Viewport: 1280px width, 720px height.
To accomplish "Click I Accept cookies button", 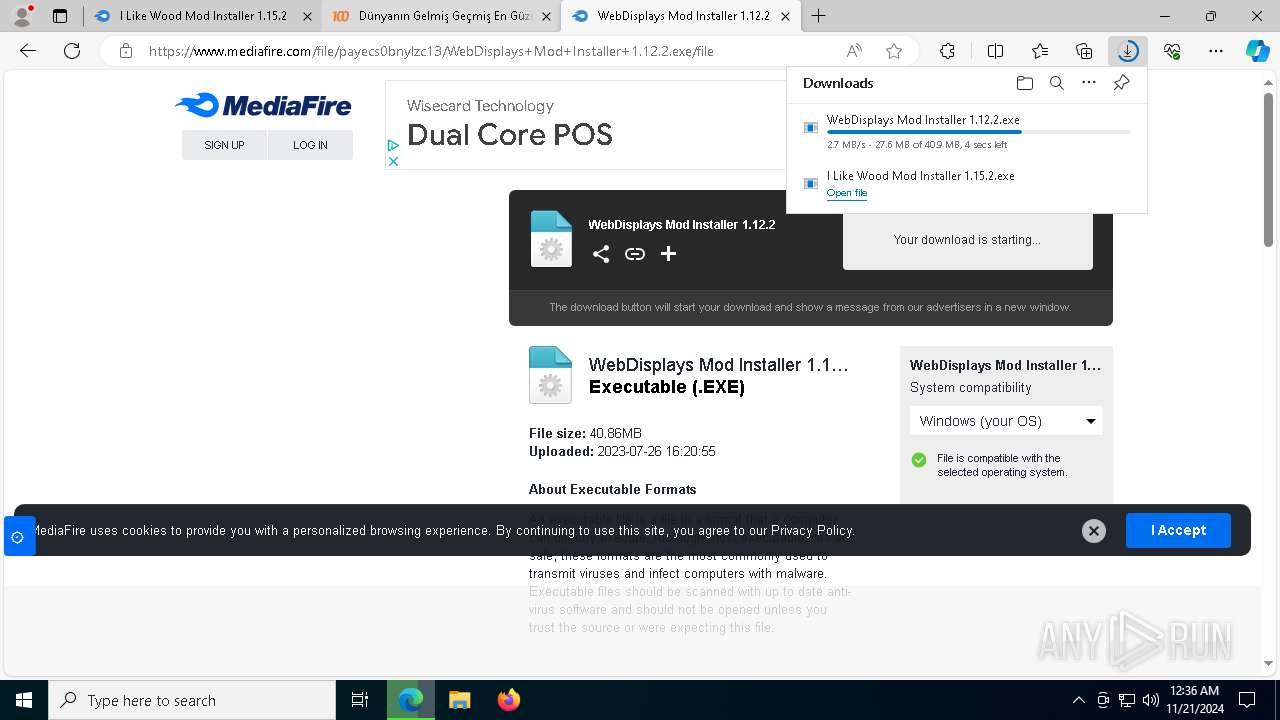I will [x=1178, y=530].
